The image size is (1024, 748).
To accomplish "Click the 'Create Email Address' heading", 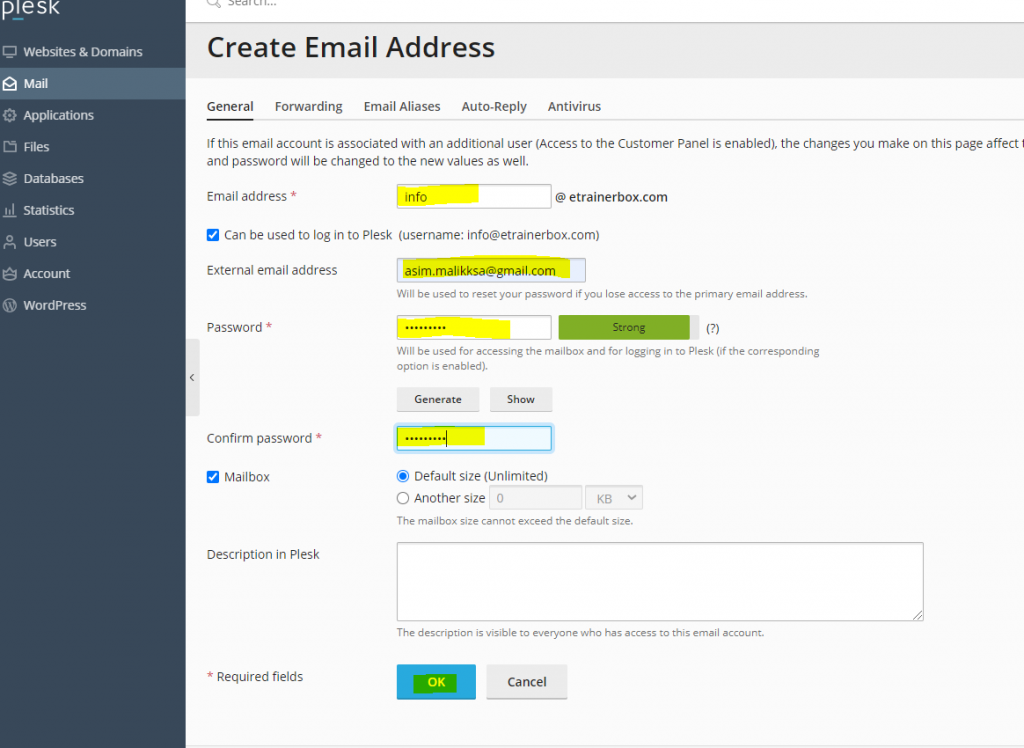I will tap(351, 48).
